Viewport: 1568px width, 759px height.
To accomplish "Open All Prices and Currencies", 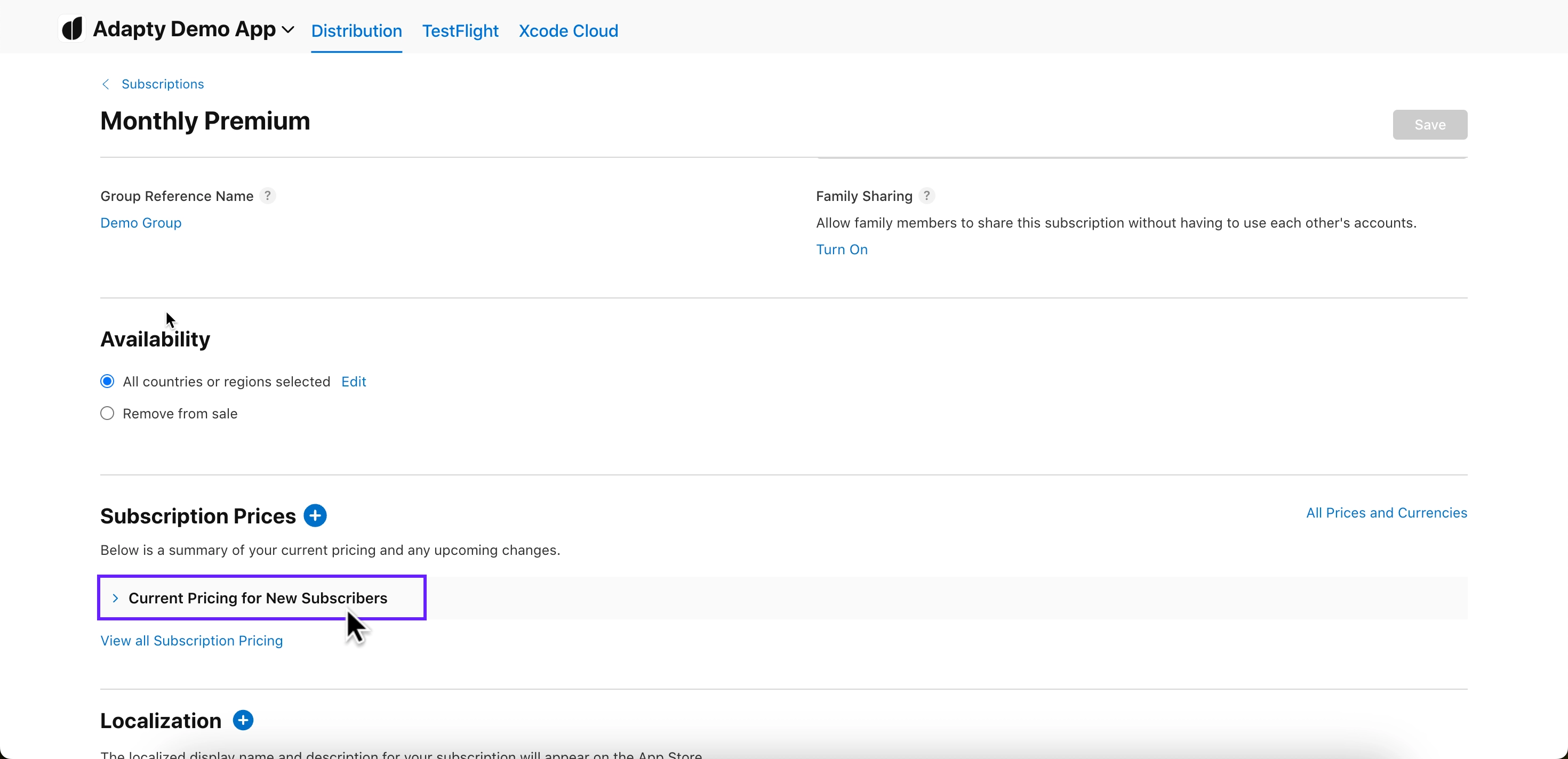I will 1386,513.
